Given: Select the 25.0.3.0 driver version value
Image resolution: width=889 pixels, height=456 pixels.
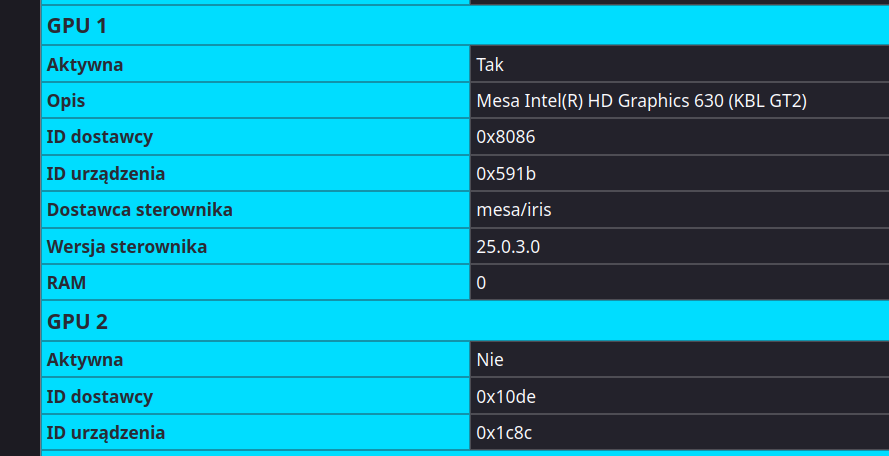Looking at the screenshot, I should (508, 247).
